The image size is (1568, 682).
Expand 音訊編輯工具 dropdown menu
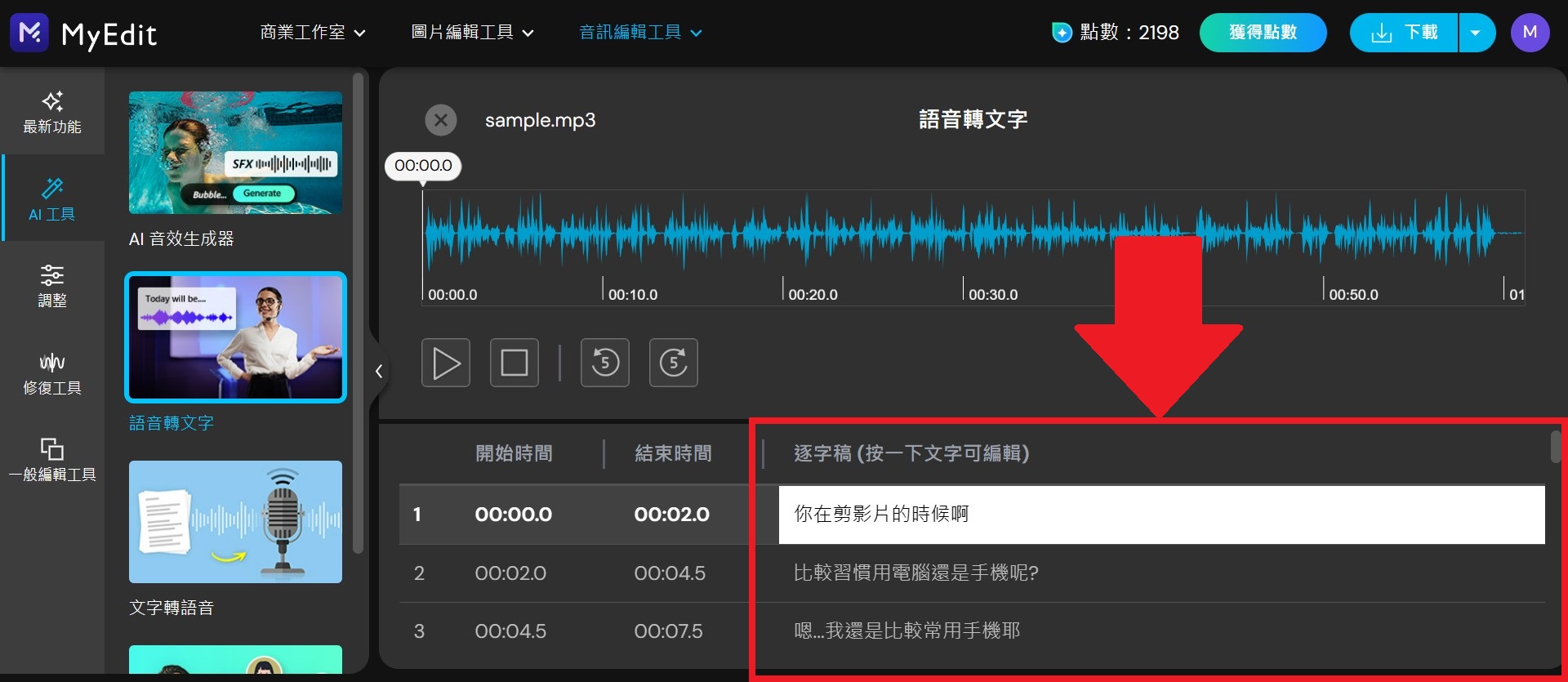(640, 33)
